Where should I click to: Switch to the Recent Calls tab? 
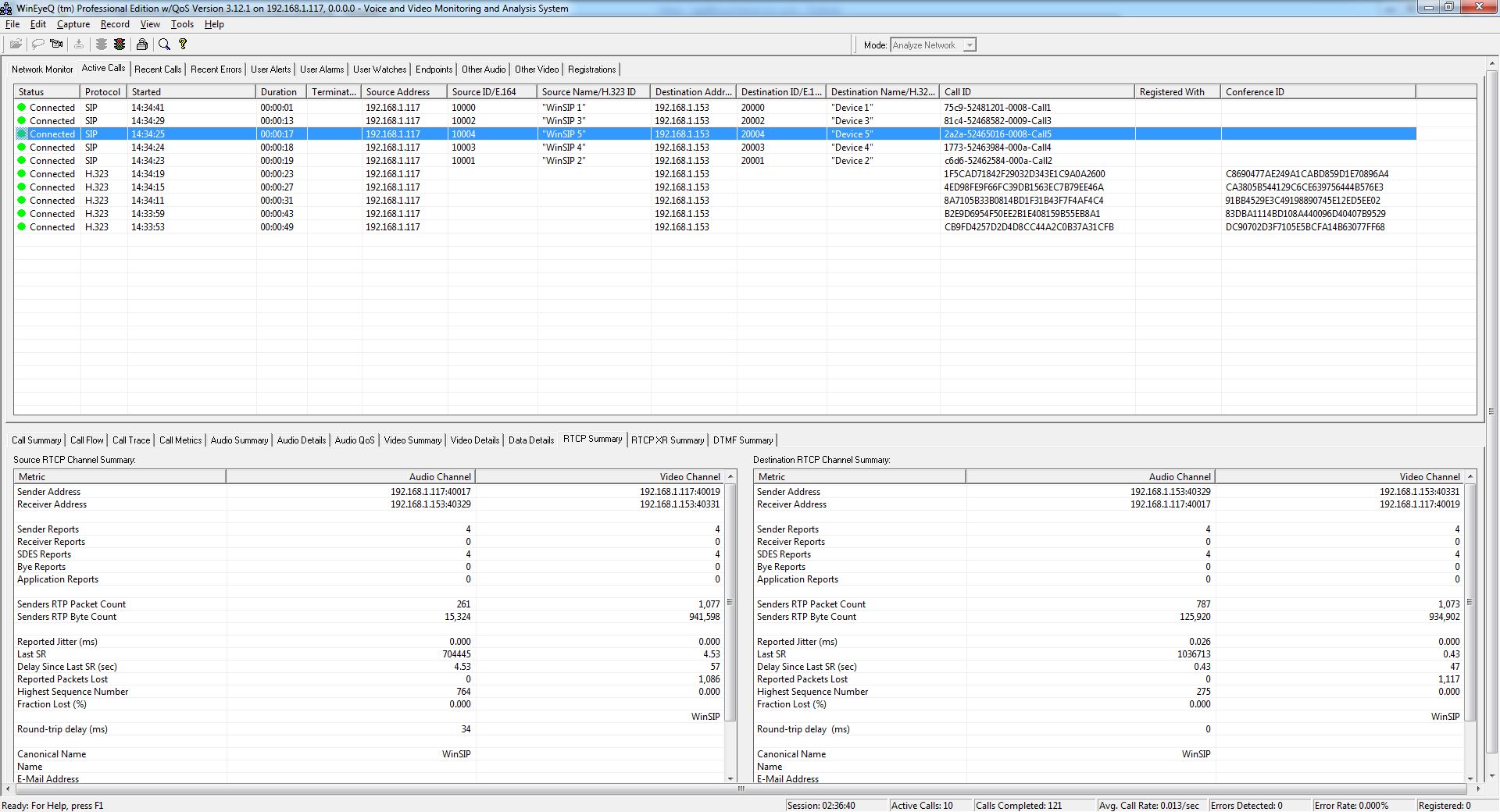(x=158, y=69)
